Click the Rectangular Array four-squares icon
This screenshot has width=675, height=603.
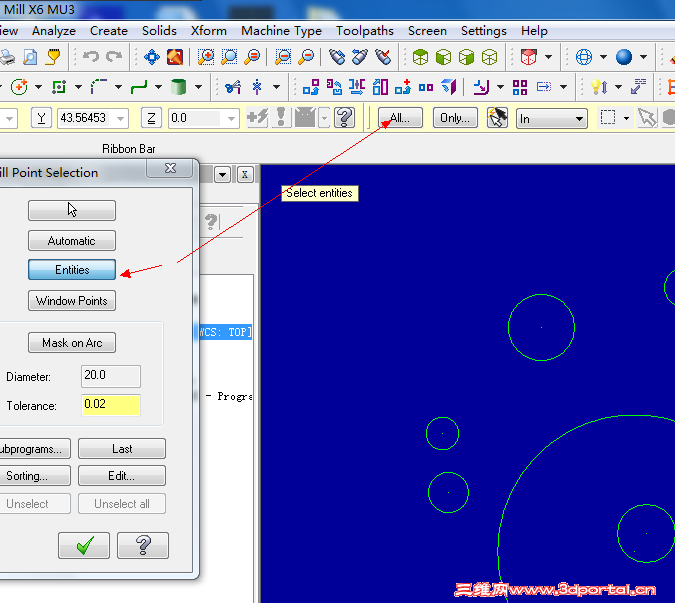click(520, 87)
